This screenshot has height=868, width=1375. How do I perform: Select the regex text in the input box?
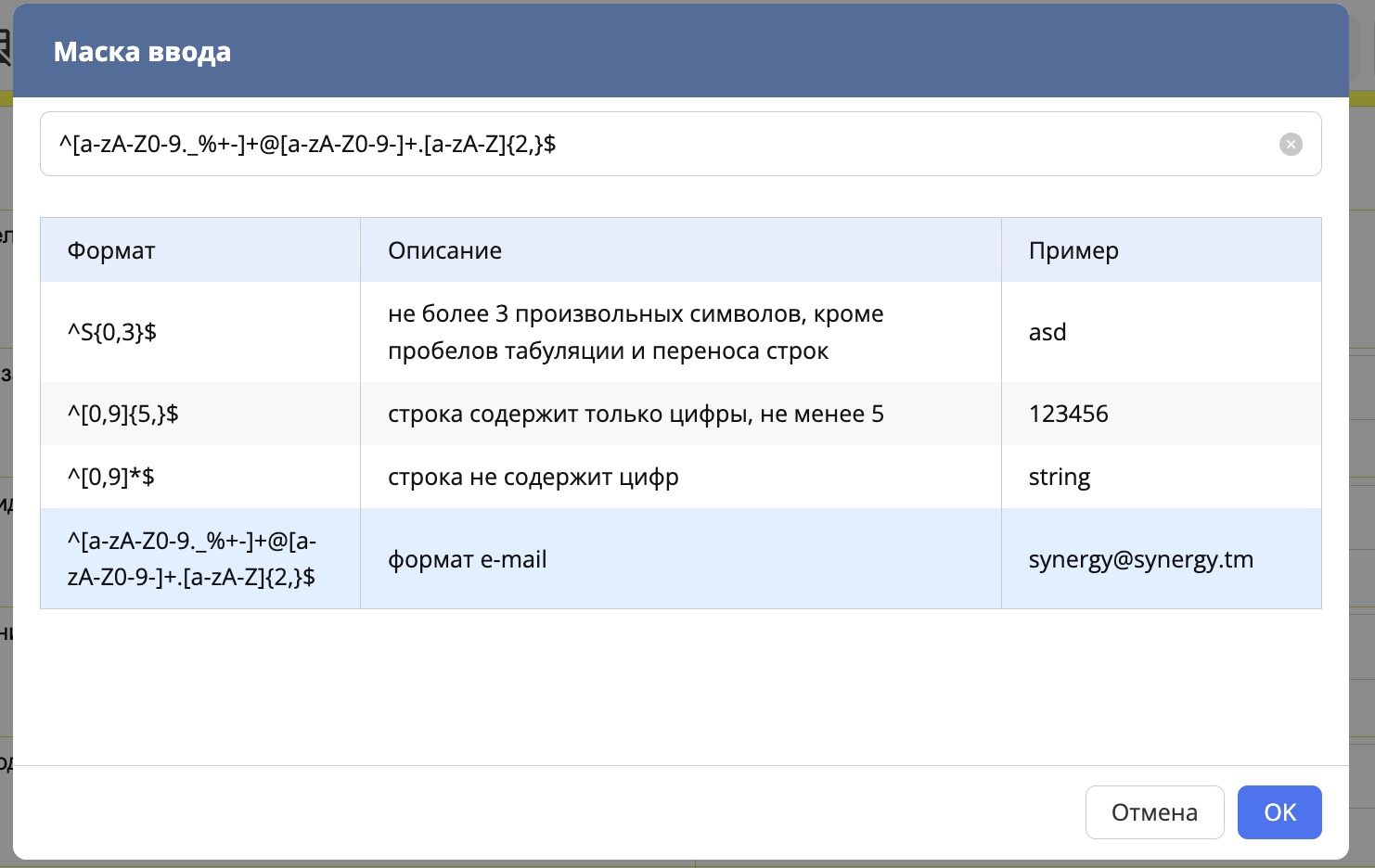(308, 144)
